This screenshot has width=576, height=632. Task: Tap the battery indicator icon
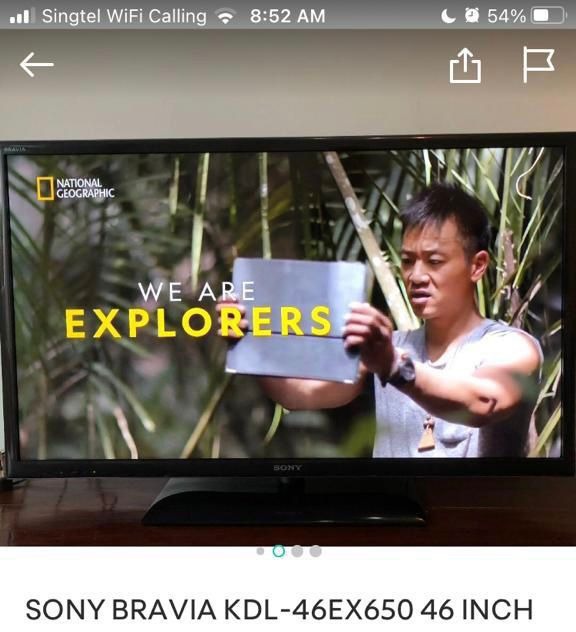(x=549, y=16)
